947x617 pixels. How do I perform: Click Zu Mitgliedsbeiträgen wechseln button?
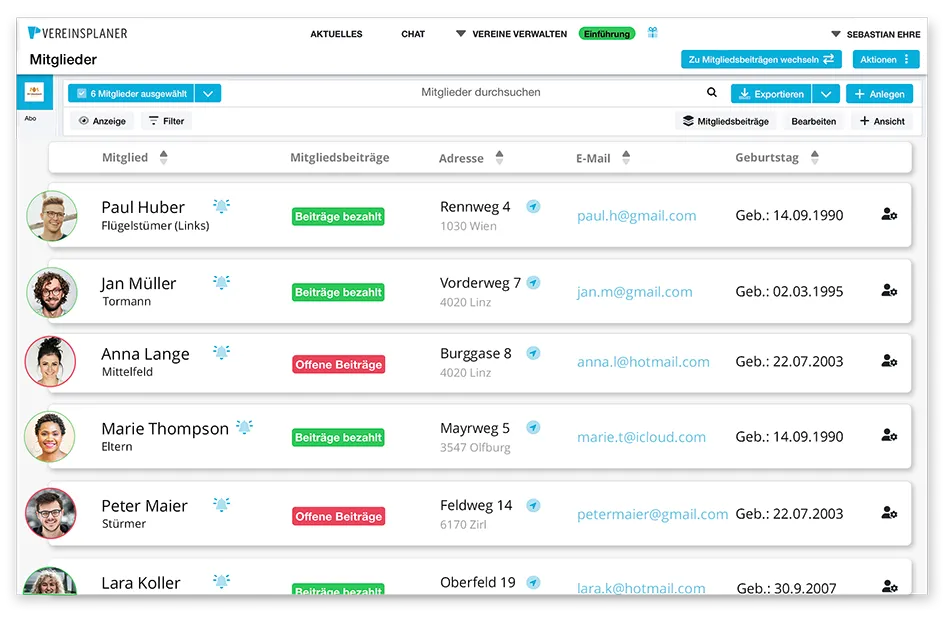click(761, 59)
